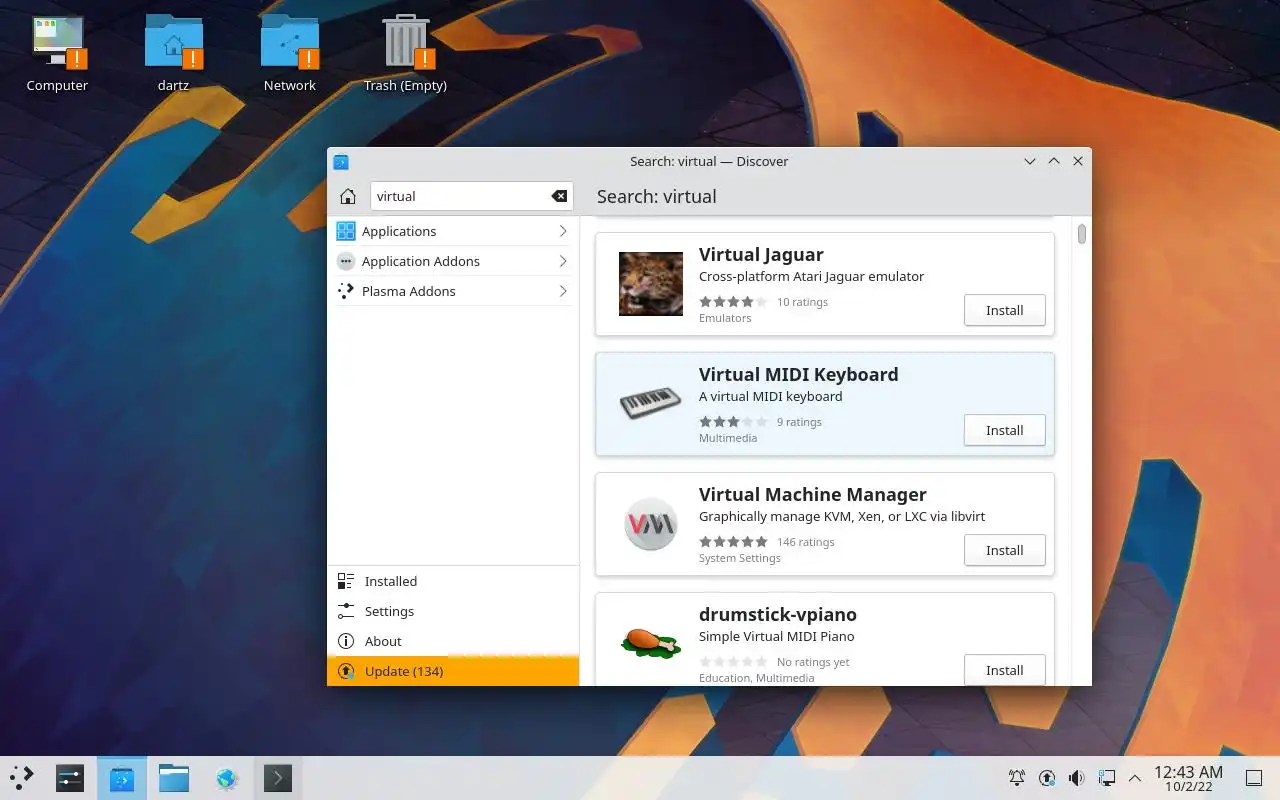Click the search field containing virtual
The image size is (1280, 800).
point(472,196)
